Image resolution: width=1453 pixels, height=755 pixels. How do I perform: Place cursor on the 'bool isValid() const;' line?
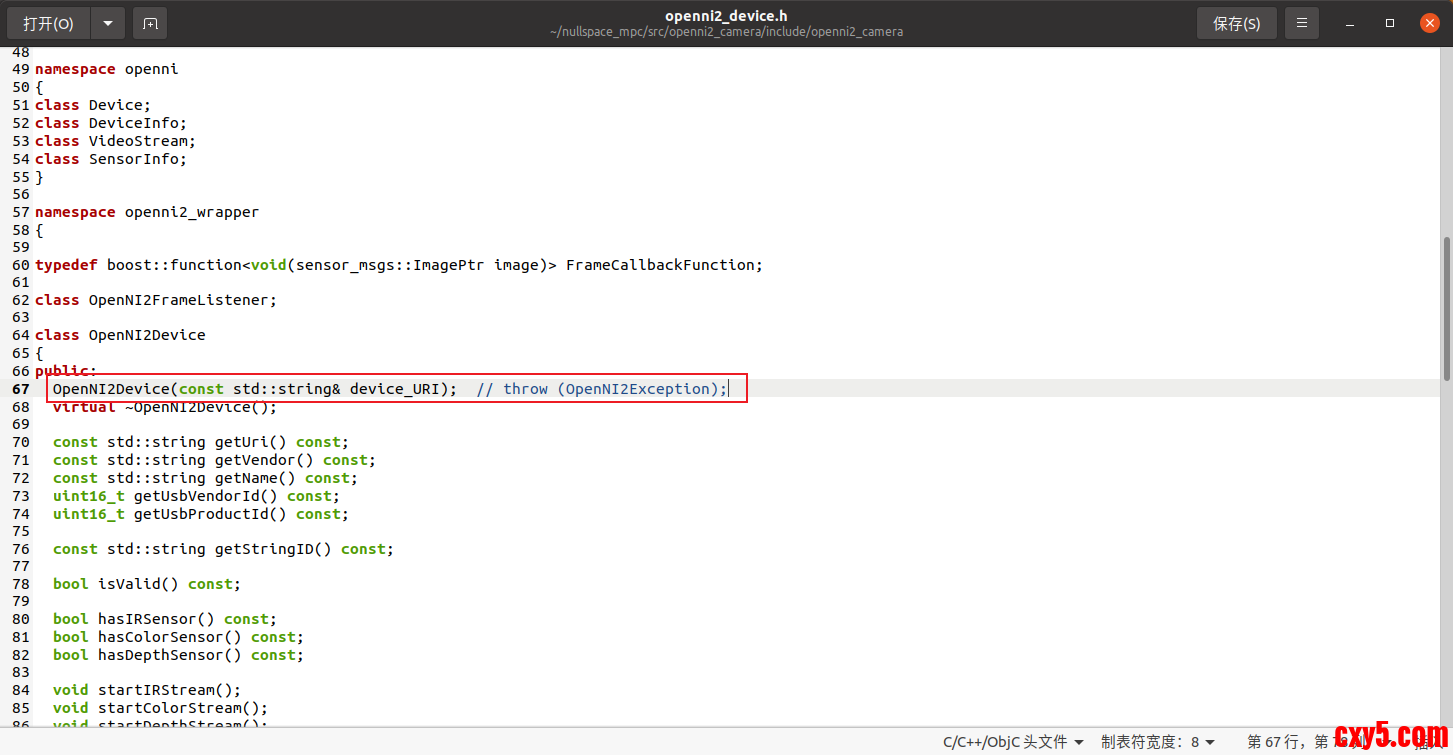tap(147, 584)
